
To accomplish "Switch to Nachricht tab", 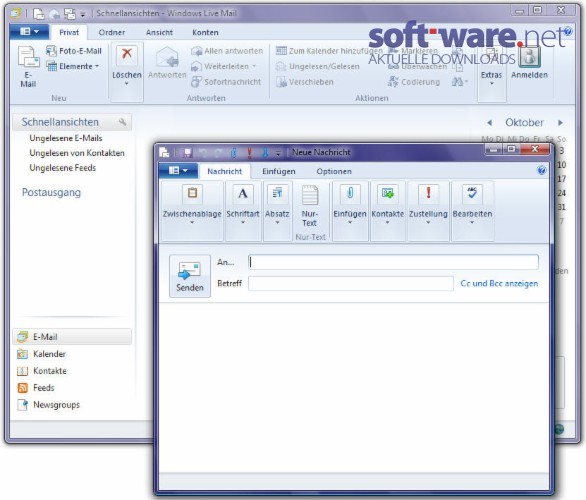I will point(225,171).
